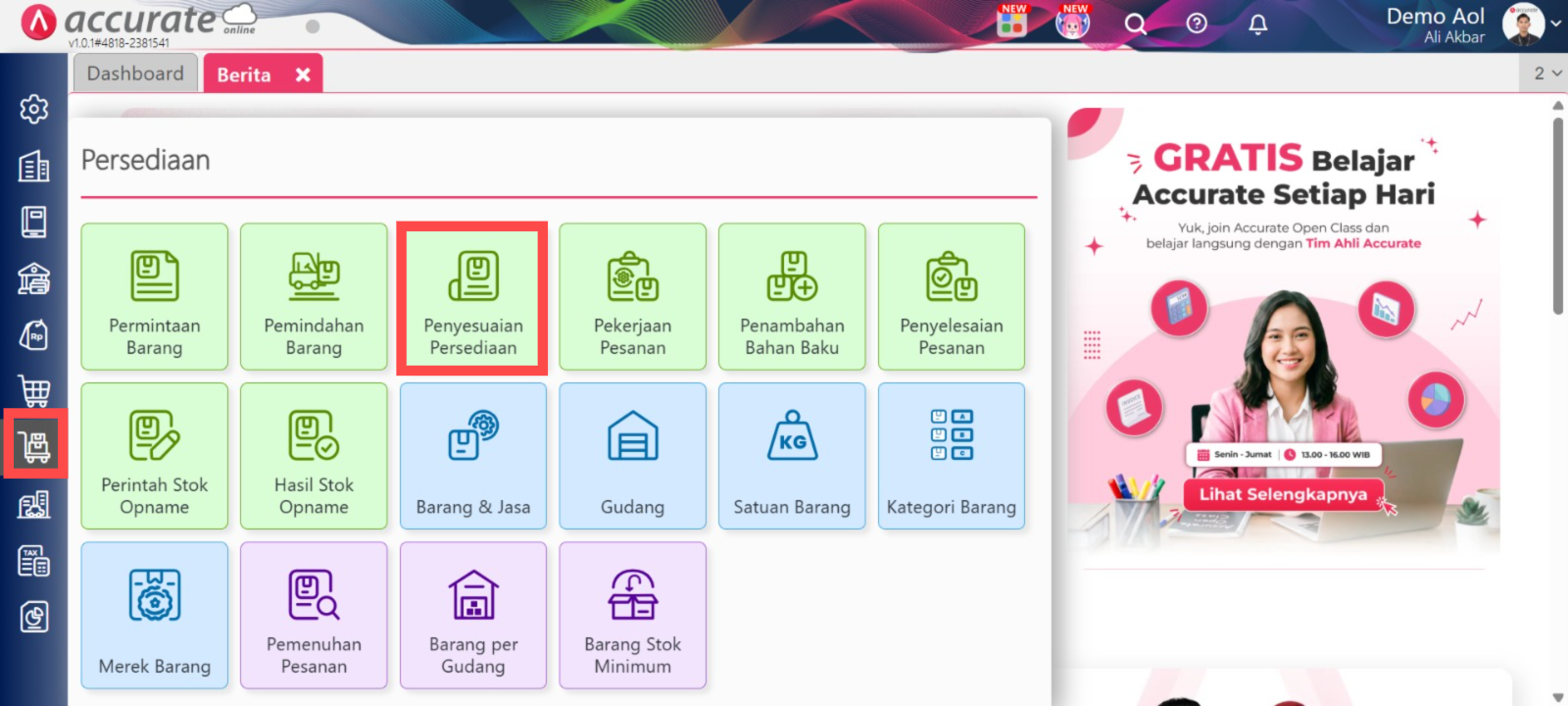Open Pekerjaan Pesanan tile
Screen dimensions: 1568x706
pos(633,296)
